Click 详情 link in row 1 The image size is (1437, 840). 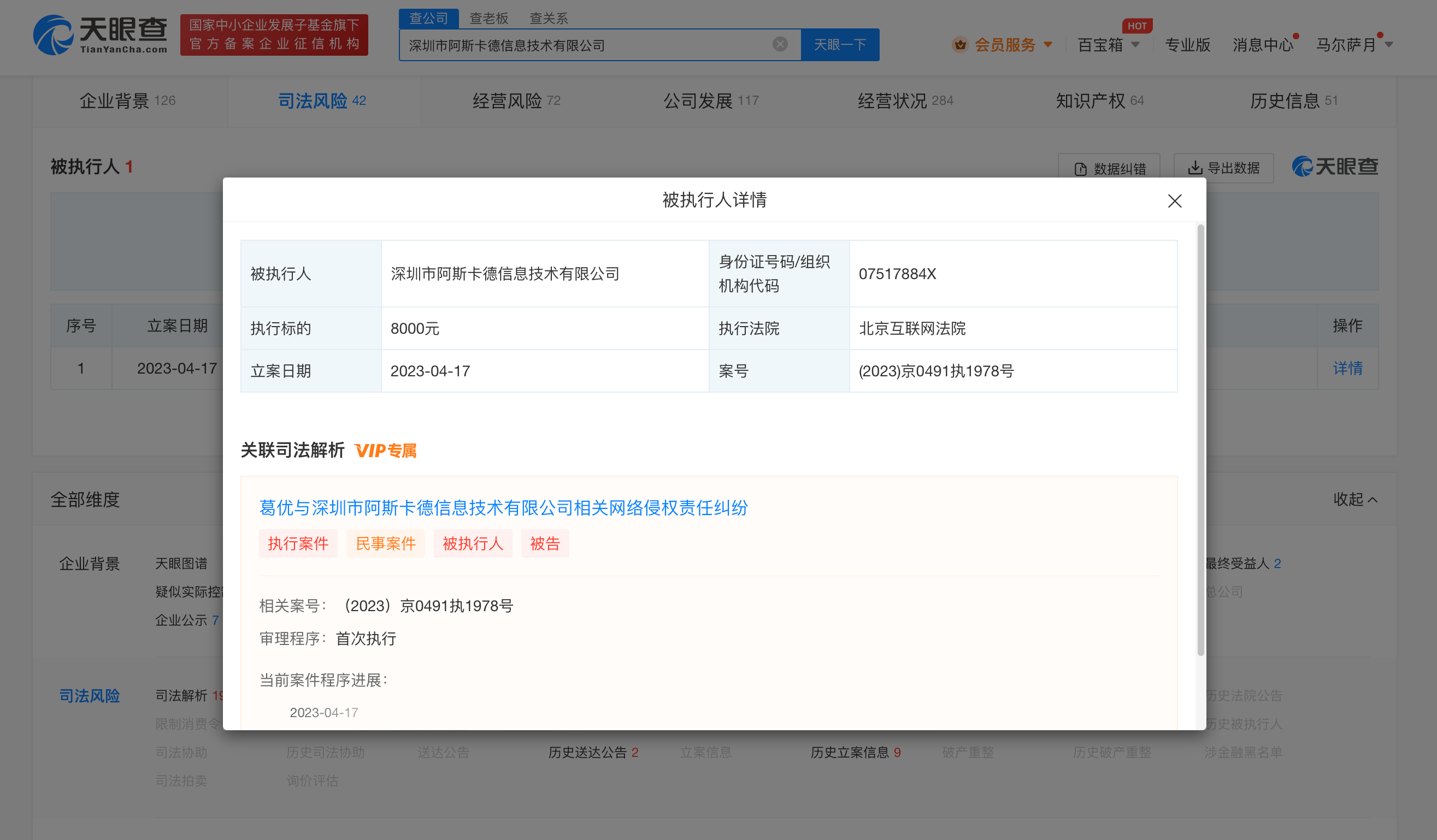1347,369
